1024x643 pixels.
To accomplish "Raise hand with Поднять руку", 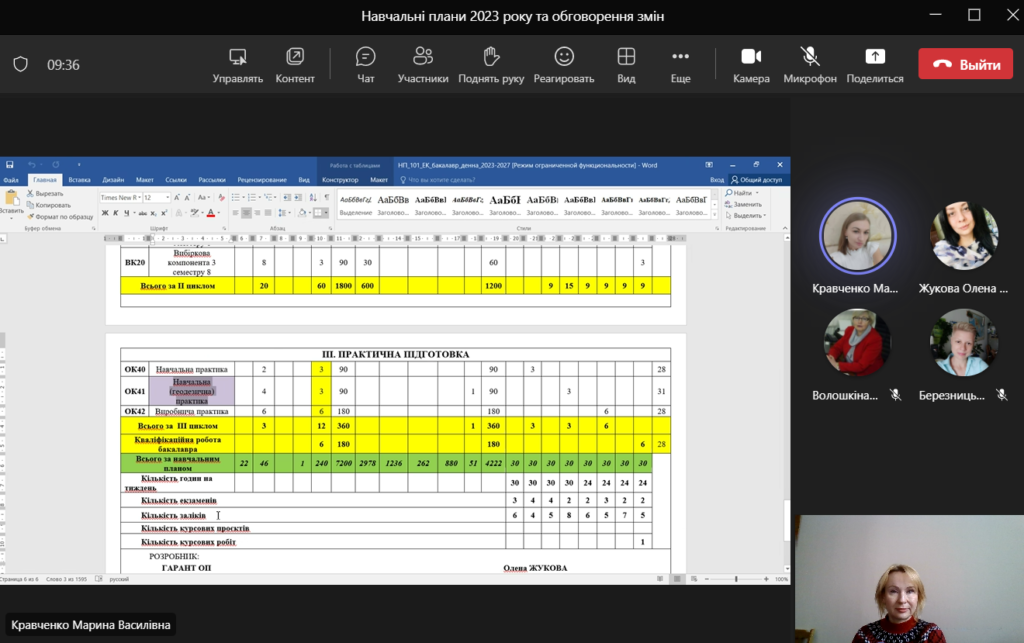I will tap(491, 65).
